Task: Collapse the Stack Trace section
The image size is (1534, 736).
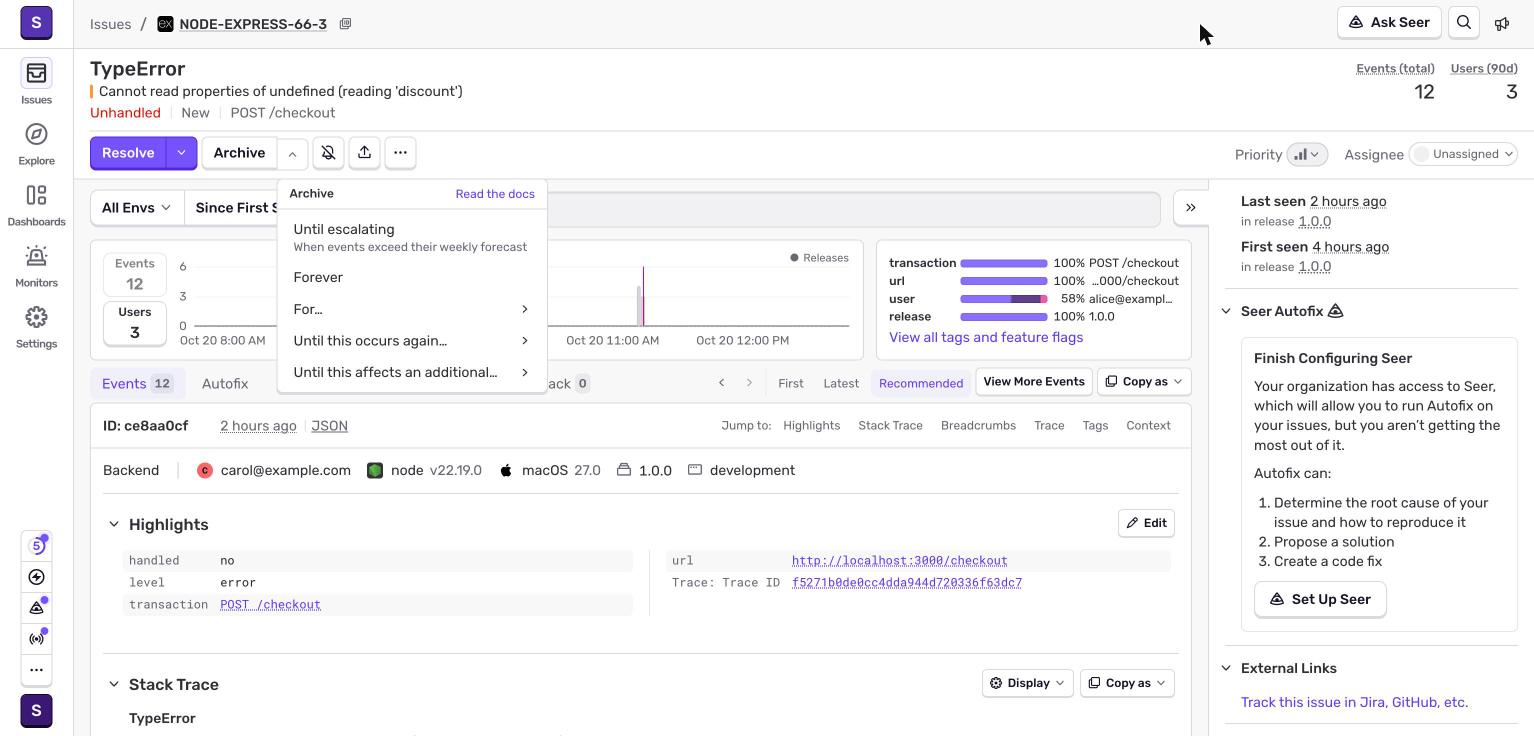Action: point(114,684)
